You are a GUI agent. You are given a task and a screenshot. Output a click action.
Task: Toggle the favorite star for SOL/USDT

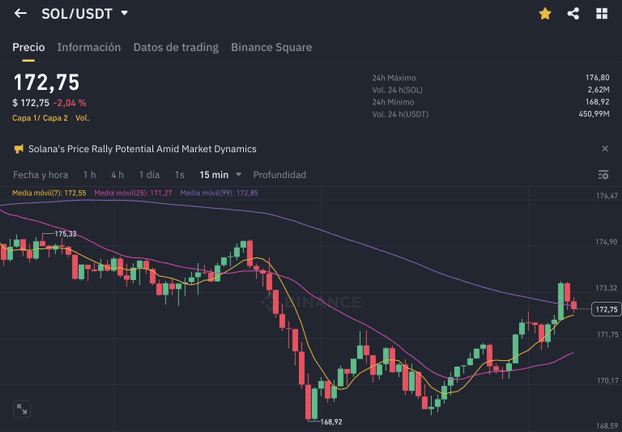[x=545, y=14]
